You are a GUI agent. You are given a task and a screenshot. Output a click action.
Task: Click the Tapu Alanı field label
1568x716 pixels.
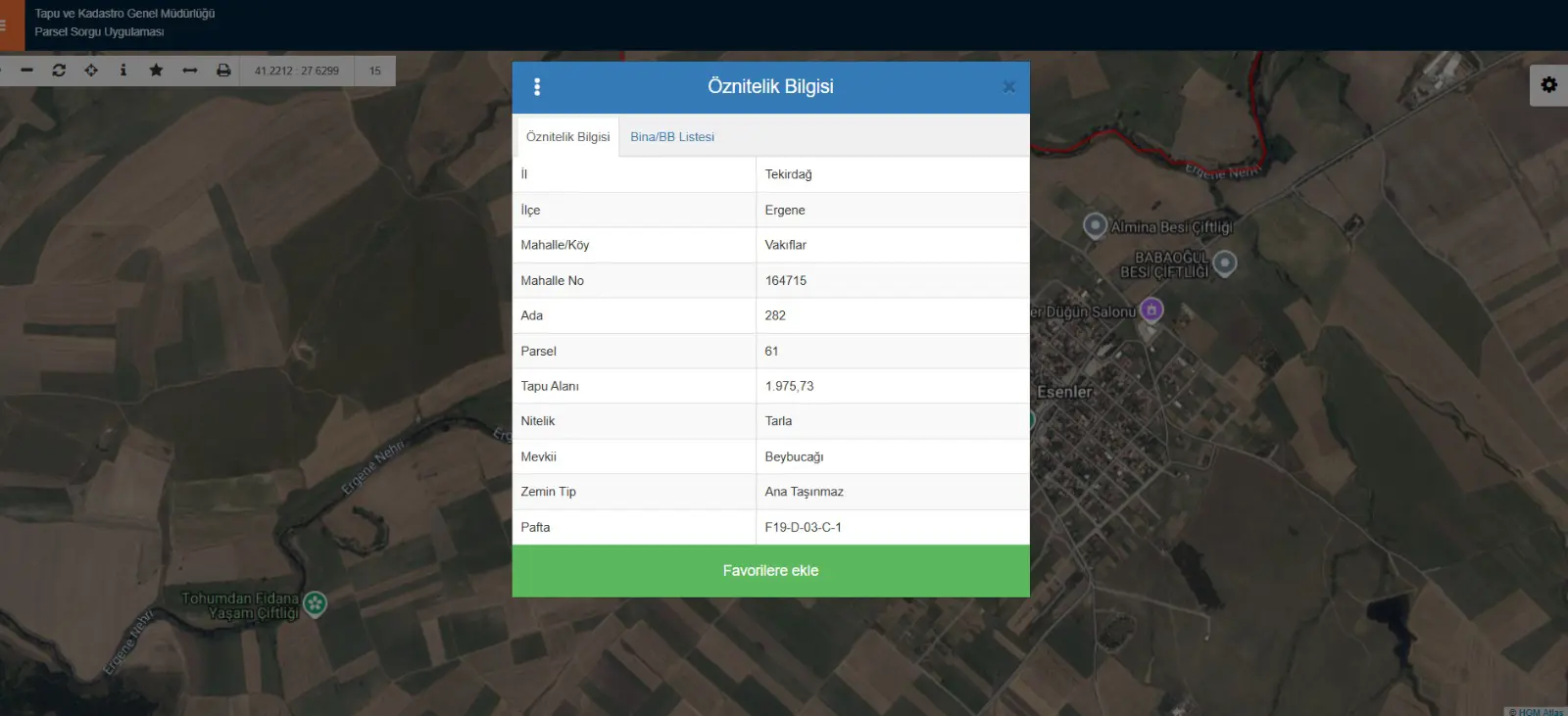[550, 386]
